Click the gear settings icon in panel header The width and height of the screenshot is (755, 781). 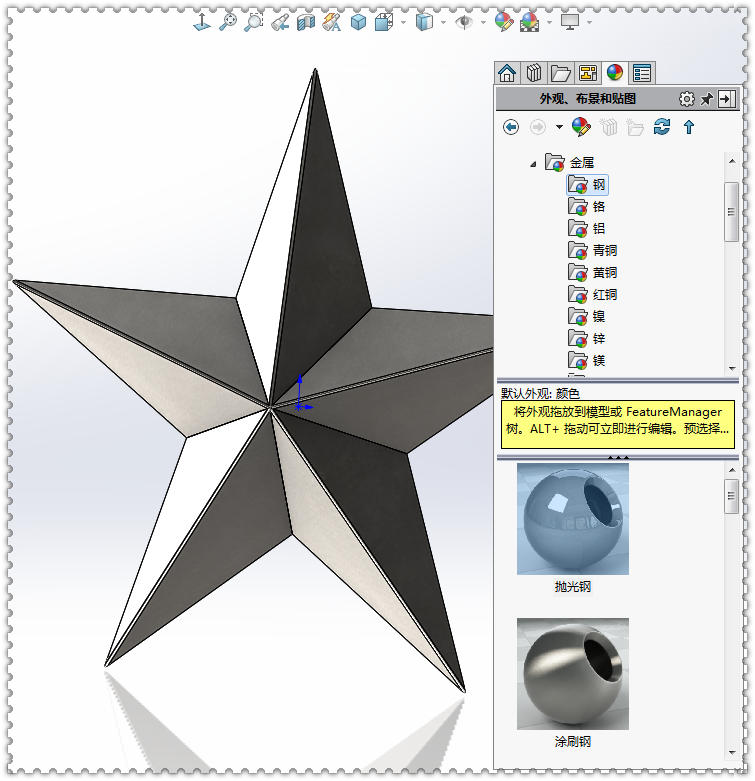[687, 99]
